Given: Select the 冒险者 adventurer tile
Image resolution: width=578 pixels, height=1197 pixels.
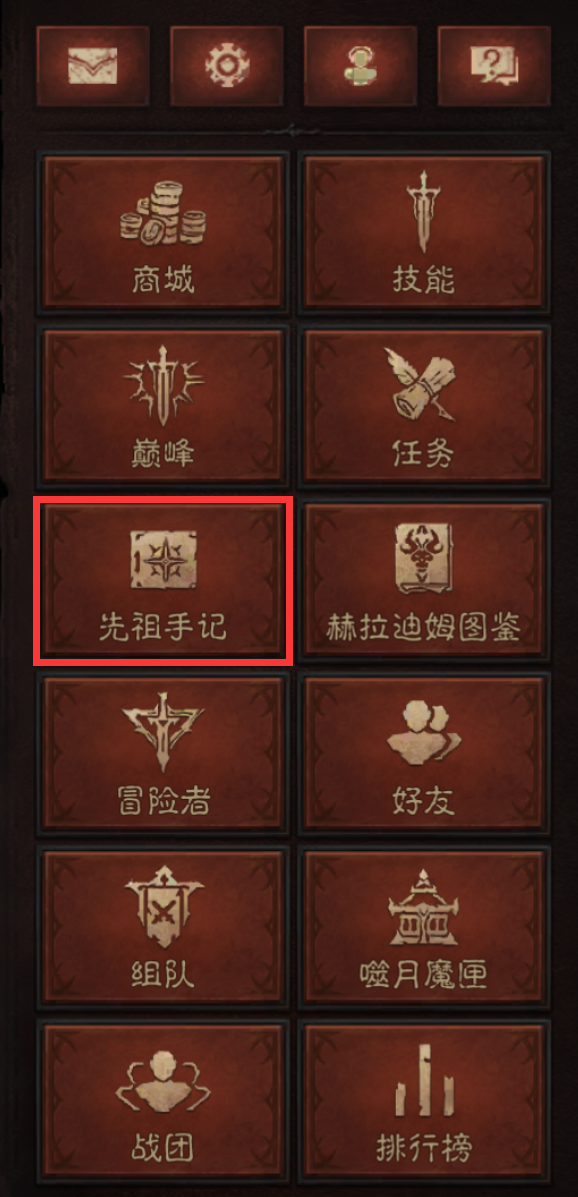Looking at the screenshot, I should pyautogui.click(x=163, y=753).
